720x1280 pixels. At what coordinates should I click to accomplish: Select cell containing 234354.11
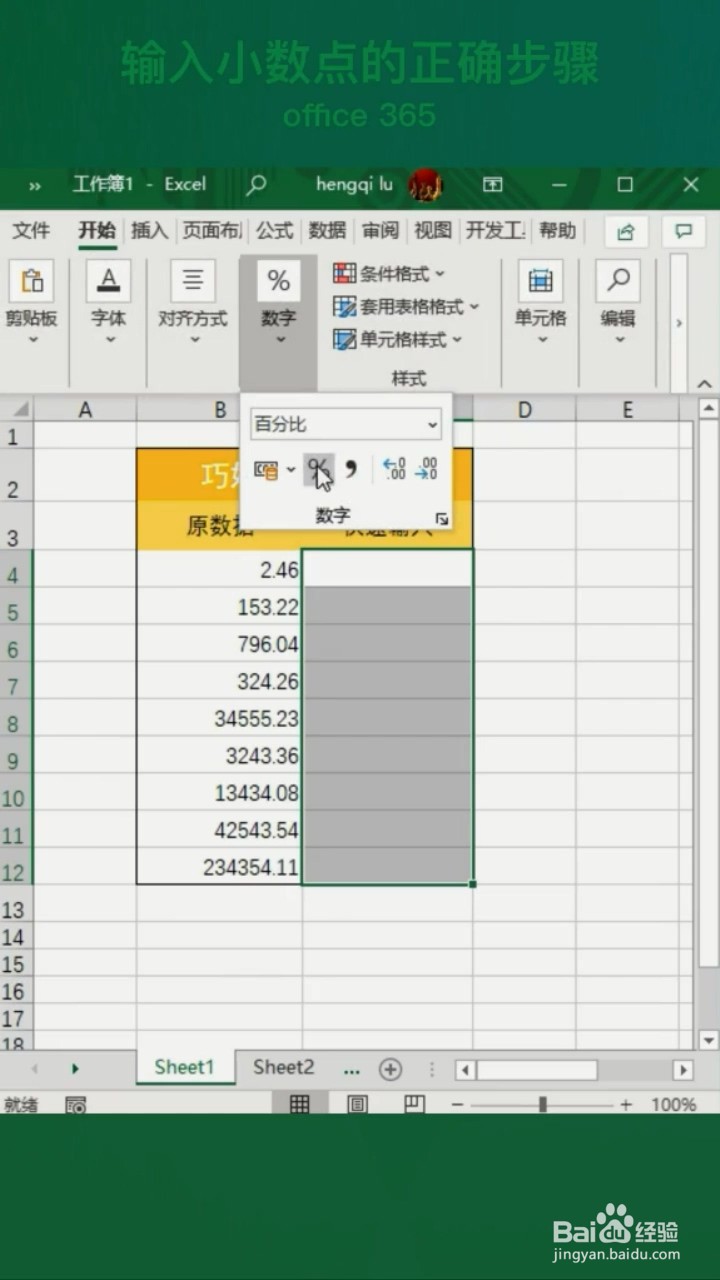pyautogui.click(x=219, y=867)
